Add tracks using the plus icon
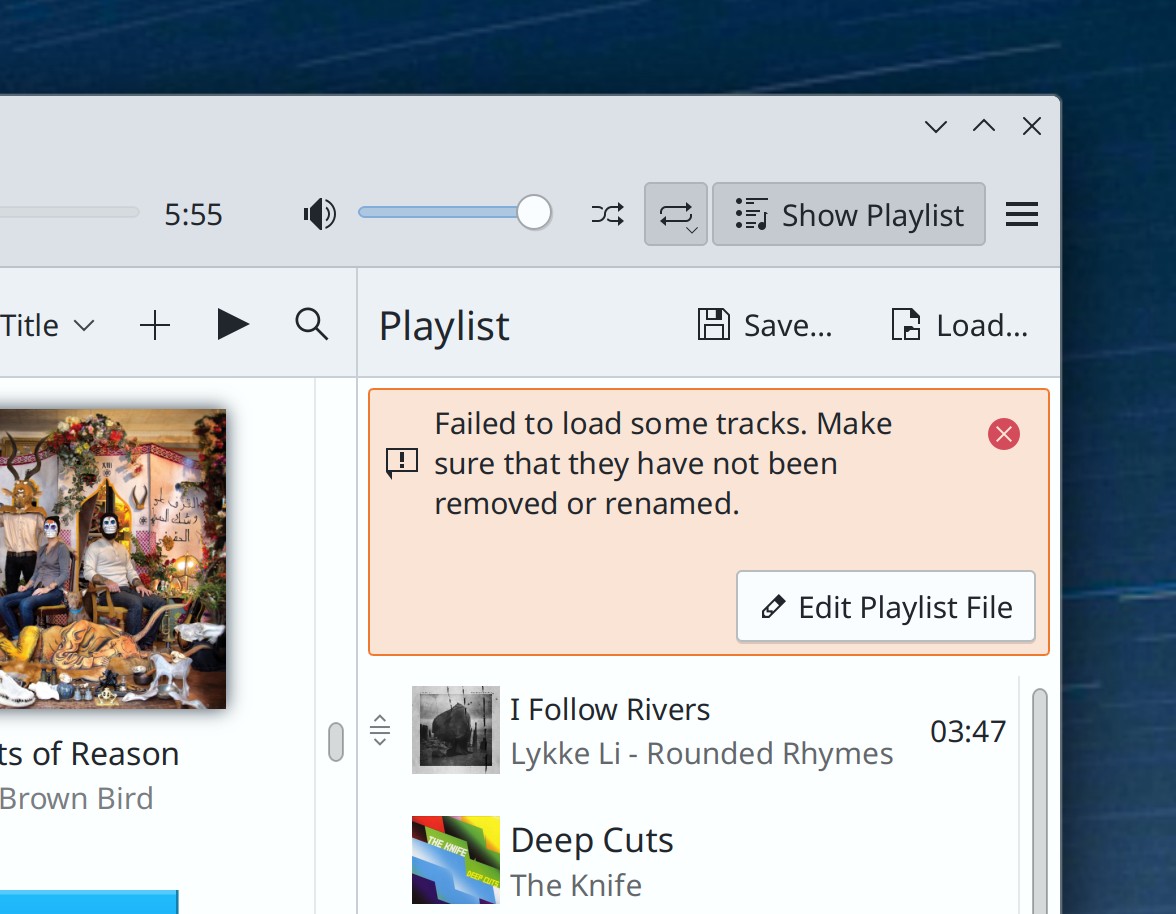The height and width of the screenshot is (914, 1176). pyautogui.click(x=155, y=324)
